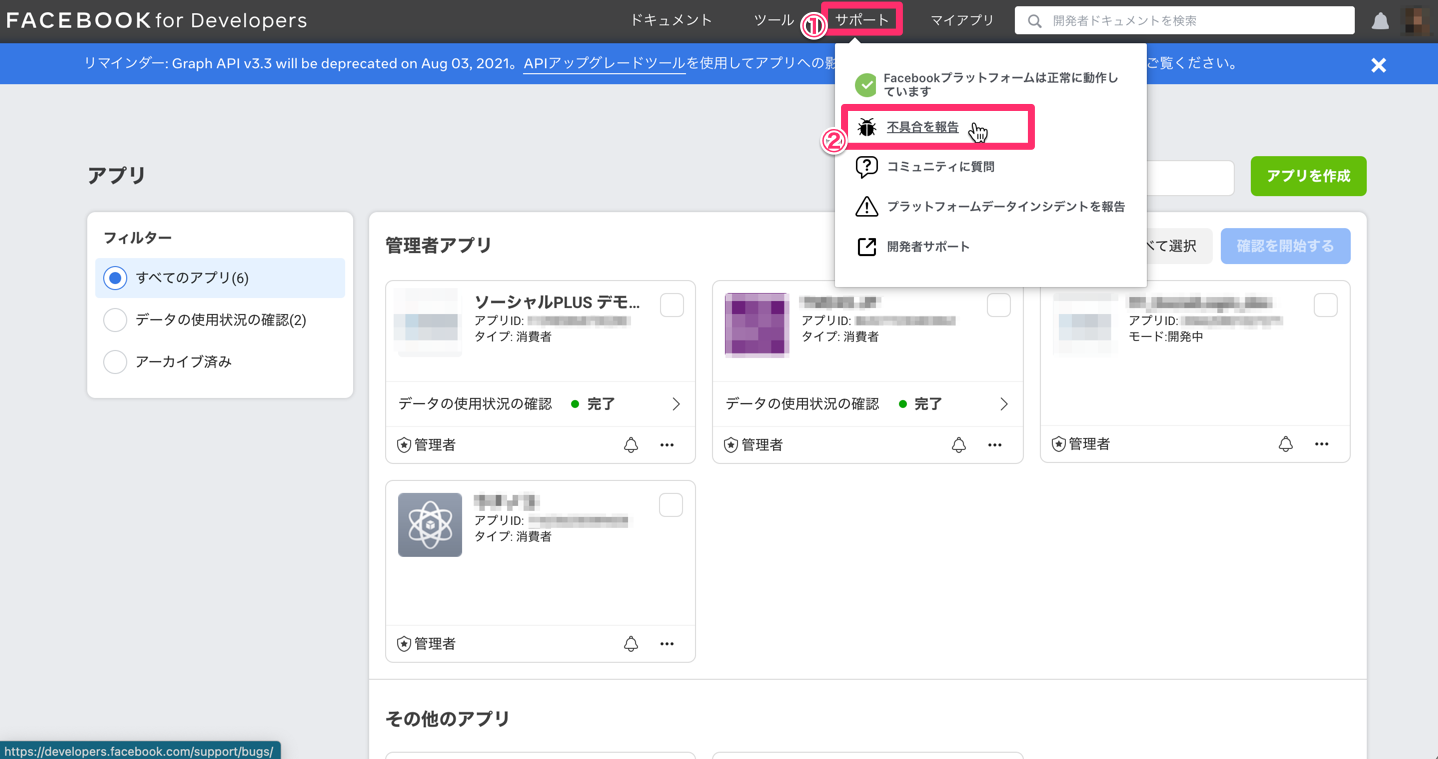Select すべてのアプリ(6) filter radio
Screen dimensions: 1438x759
click(115, 278)
